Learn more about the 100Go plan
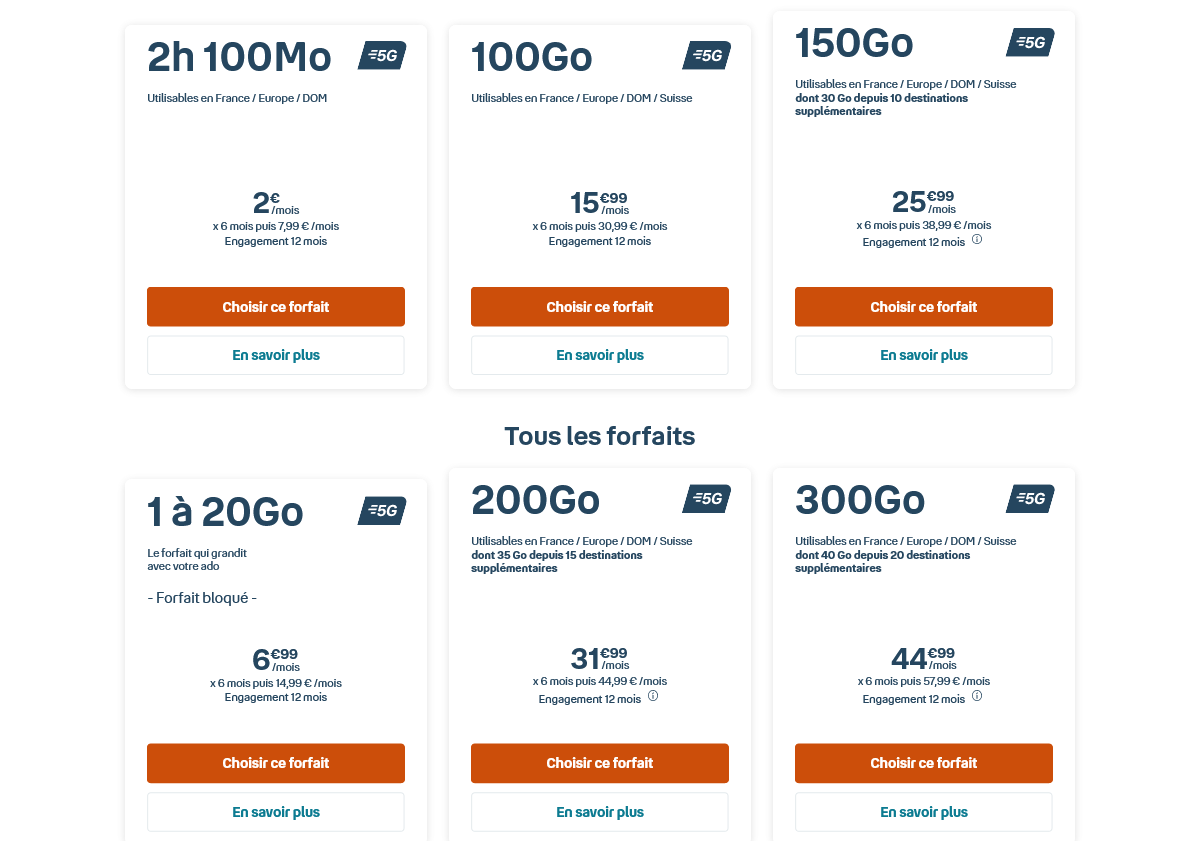 pyautogui.click(x=600, y=355)
